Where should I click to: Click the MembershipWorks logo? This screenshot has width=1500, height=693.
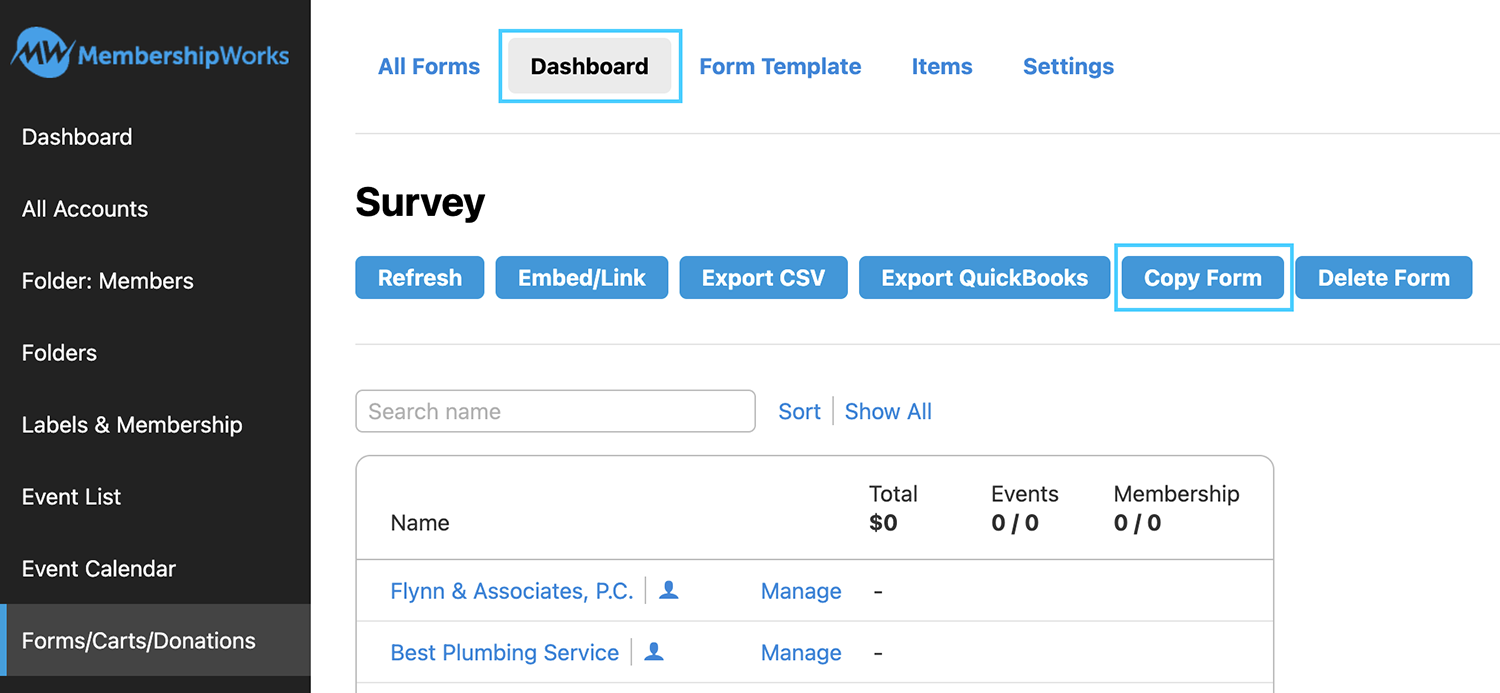(x=150, y=54)
